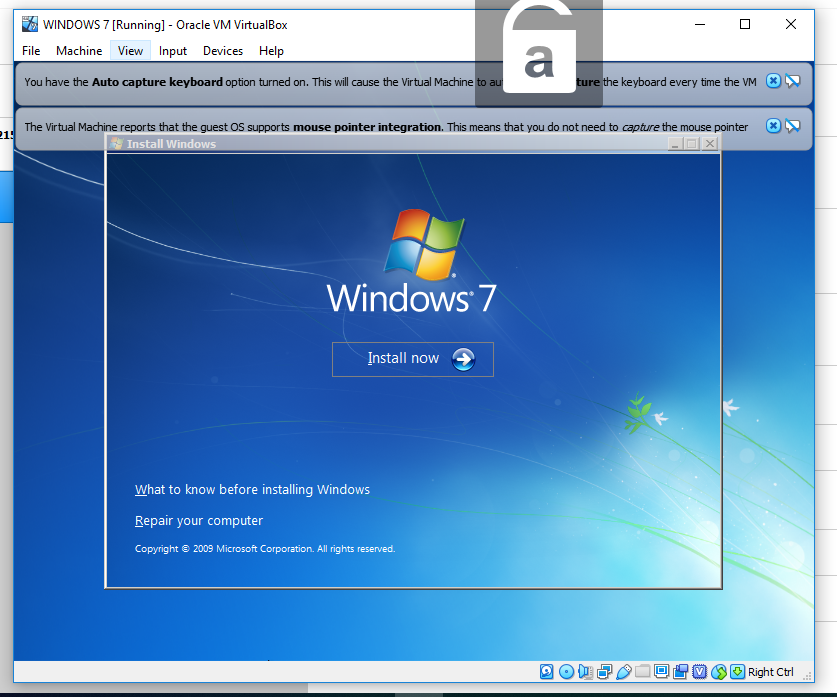Click the green arrow keyboard capture icon

737,671
